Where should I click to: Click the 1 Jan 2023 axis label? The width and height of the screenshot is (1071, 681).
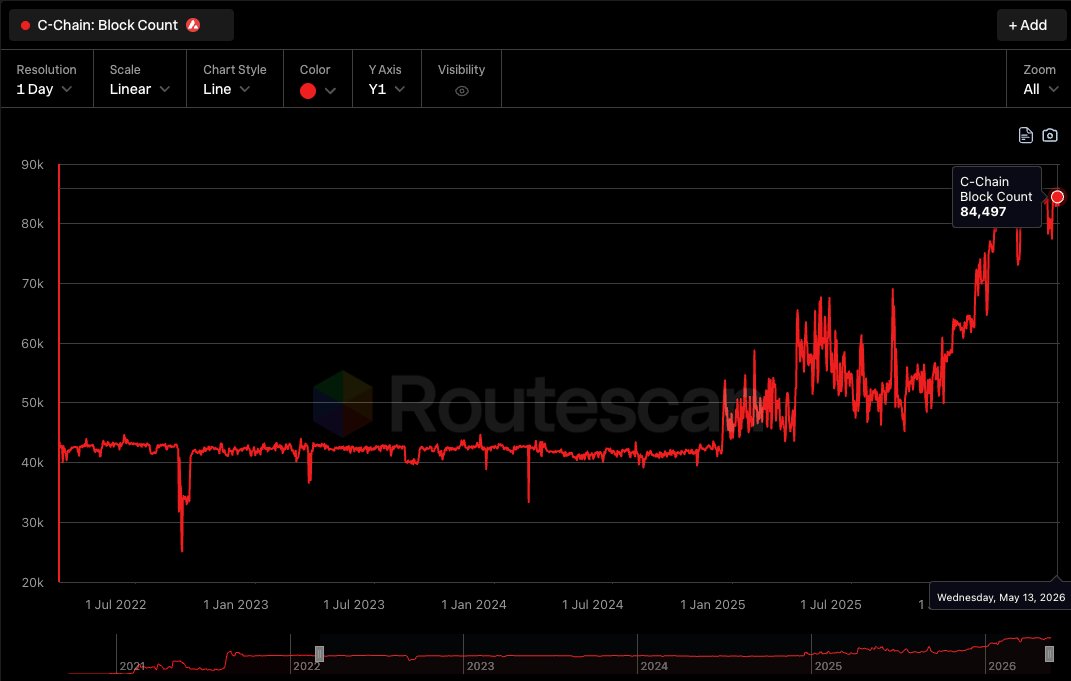236,604
